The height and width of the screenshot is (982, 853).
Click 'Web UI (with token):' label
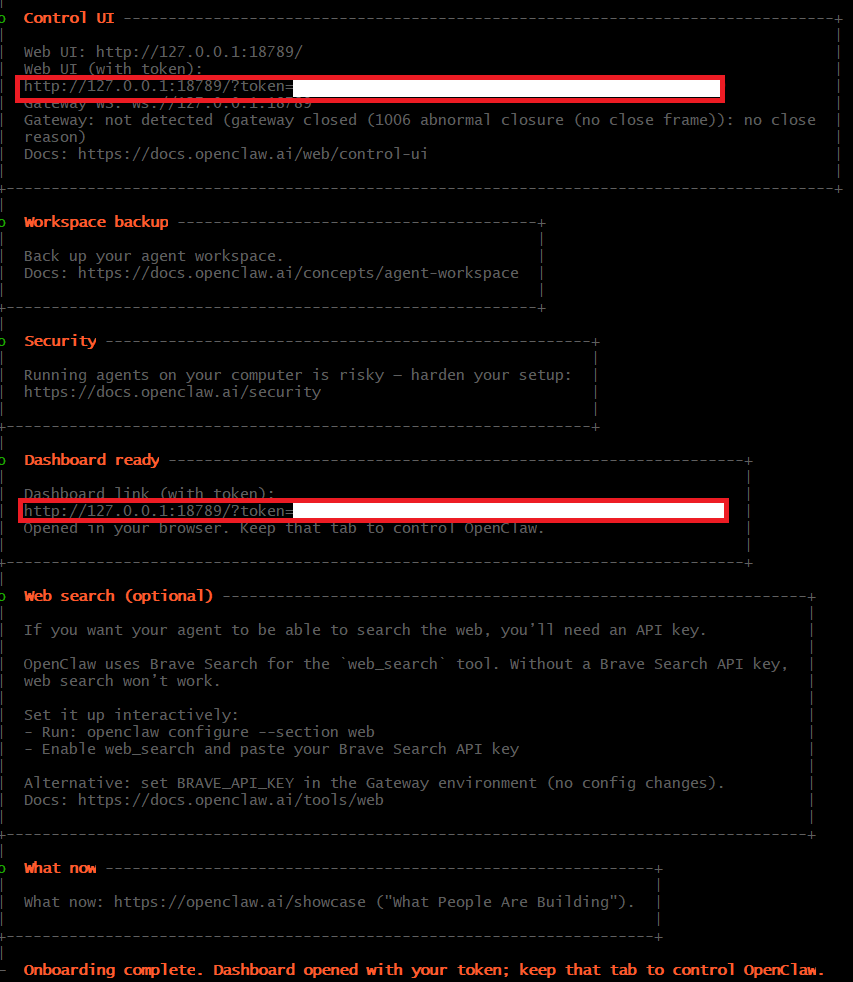[x=113, y=69]
